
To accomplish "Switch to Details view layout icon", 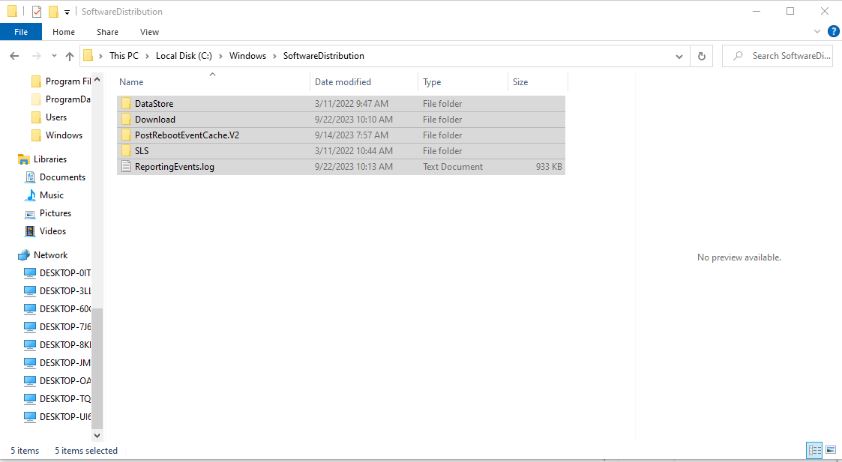I will pos(815,450).
